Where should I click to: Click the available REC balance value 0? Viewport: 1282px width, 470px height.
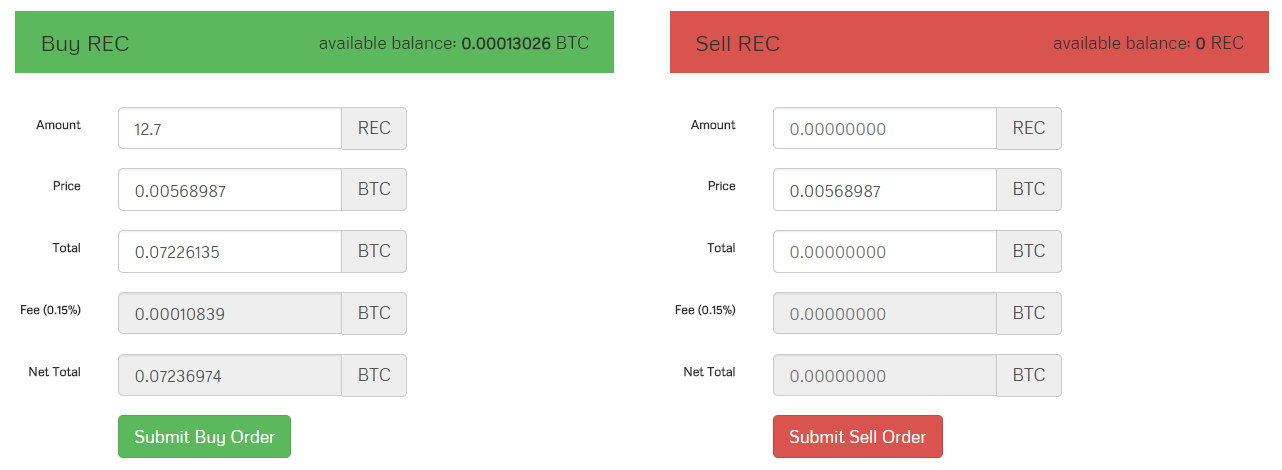click(1200, 44)
